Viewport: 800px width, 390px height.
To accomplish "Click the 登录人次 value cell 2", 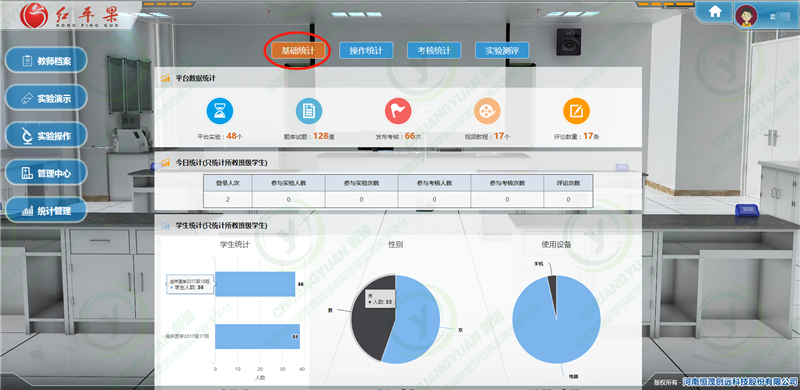I will tap(228, 199).
